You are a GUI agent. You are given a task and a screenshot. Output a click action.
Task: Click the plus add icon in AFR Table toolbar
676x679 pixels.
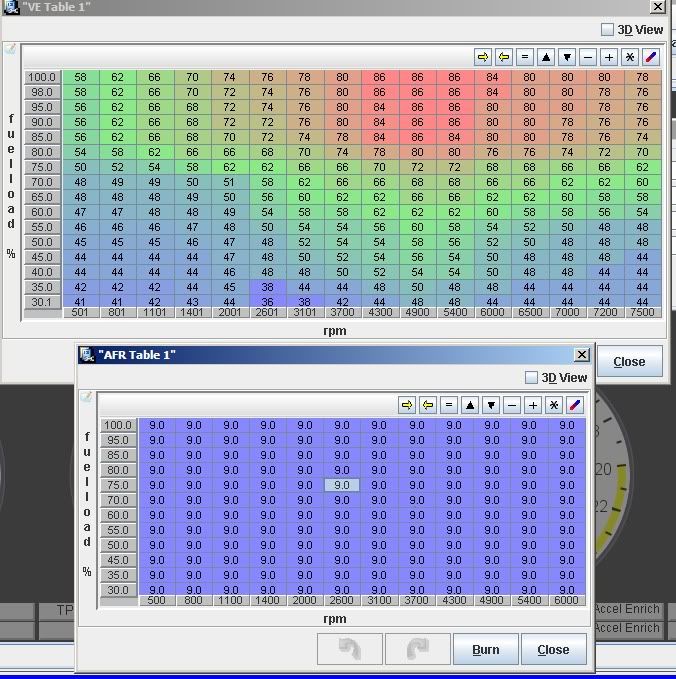coord(533,405)
